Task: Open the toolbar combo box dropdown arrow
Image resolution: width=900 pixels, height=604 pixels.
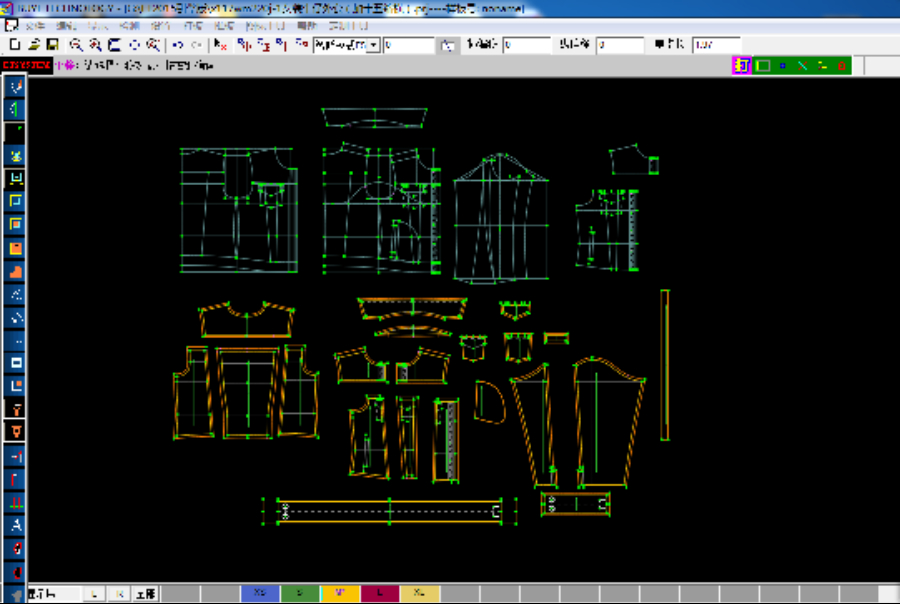Action: [374, 45]
